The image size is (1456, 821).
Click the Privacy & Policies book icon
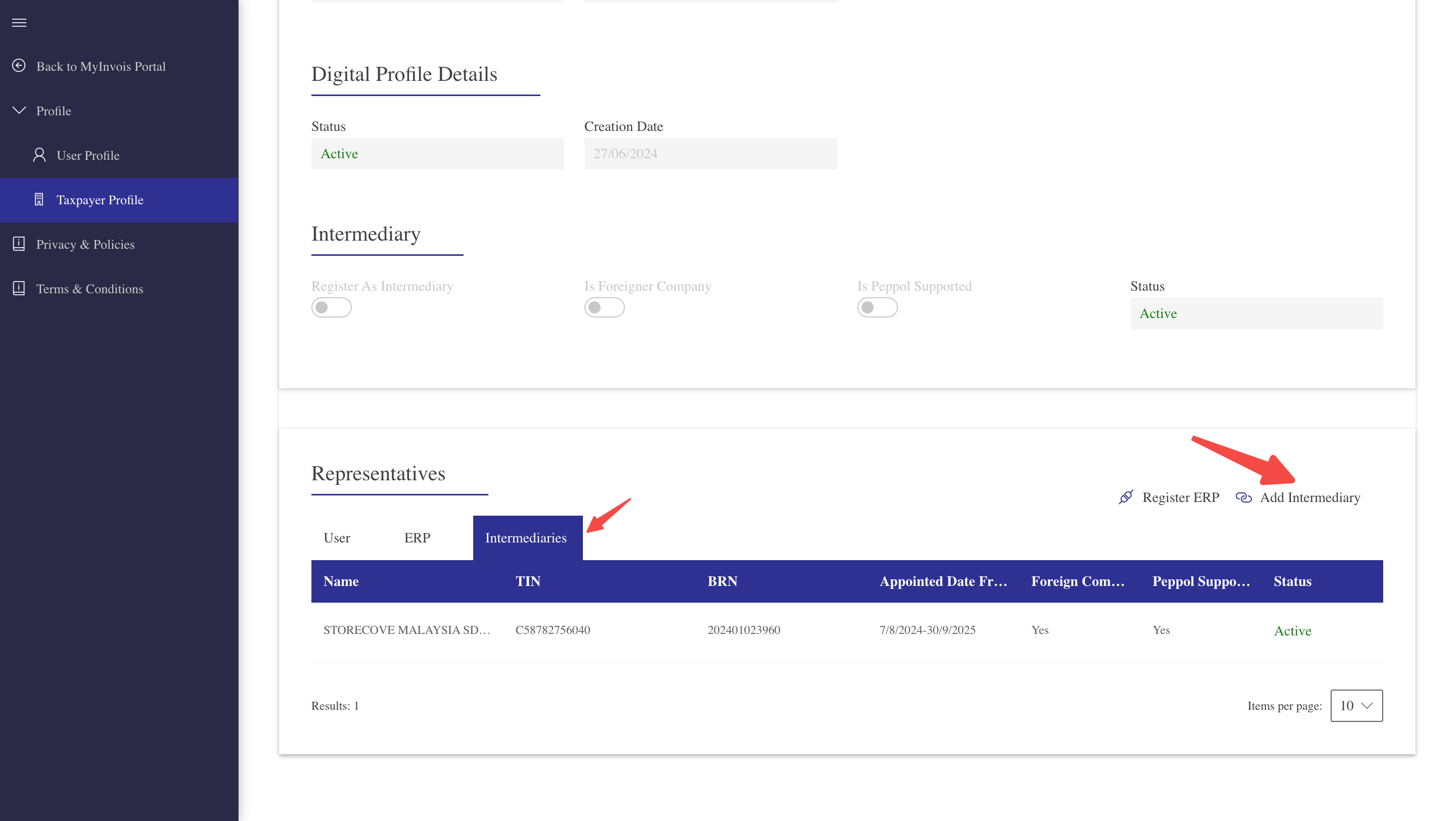tap(19, 244)
